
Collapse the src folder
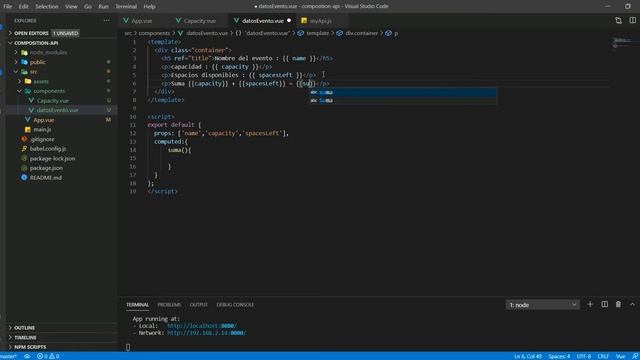tap(33, 72)
